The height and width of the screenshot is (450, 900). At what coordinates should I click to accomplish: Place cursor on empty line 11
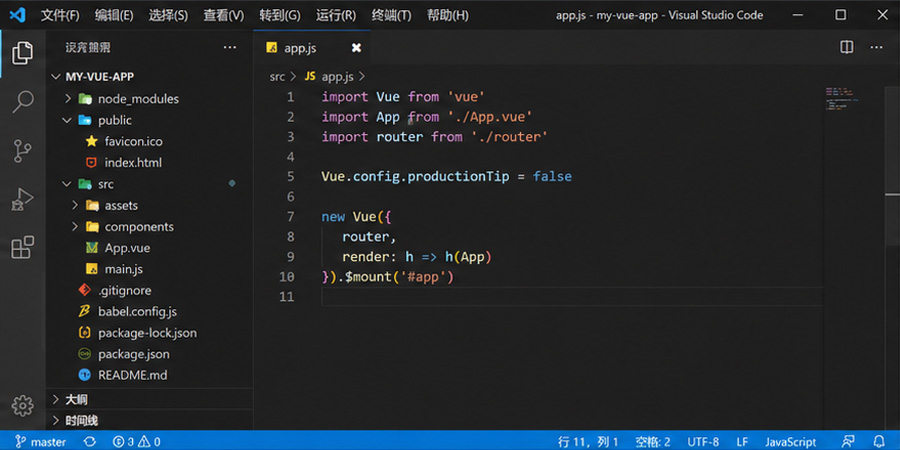(x=572, y=297)
